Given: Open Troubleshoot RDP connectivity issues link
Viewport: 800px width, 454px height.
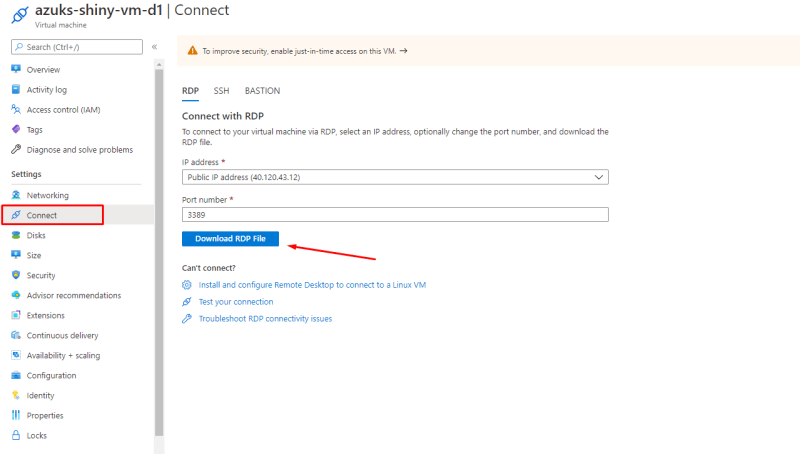Looking at the screenshot, I should (x=265, y=318).
